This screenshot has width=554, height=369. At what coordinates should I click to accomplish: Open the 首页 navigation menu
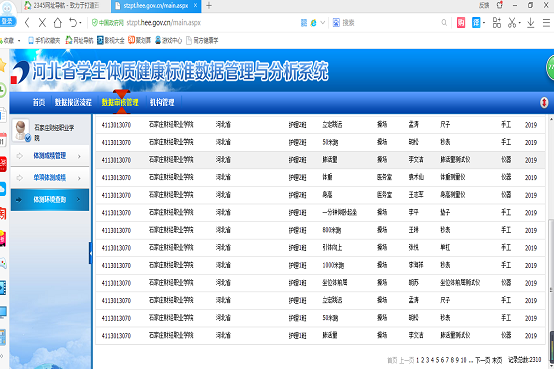[x=39, y=102]
